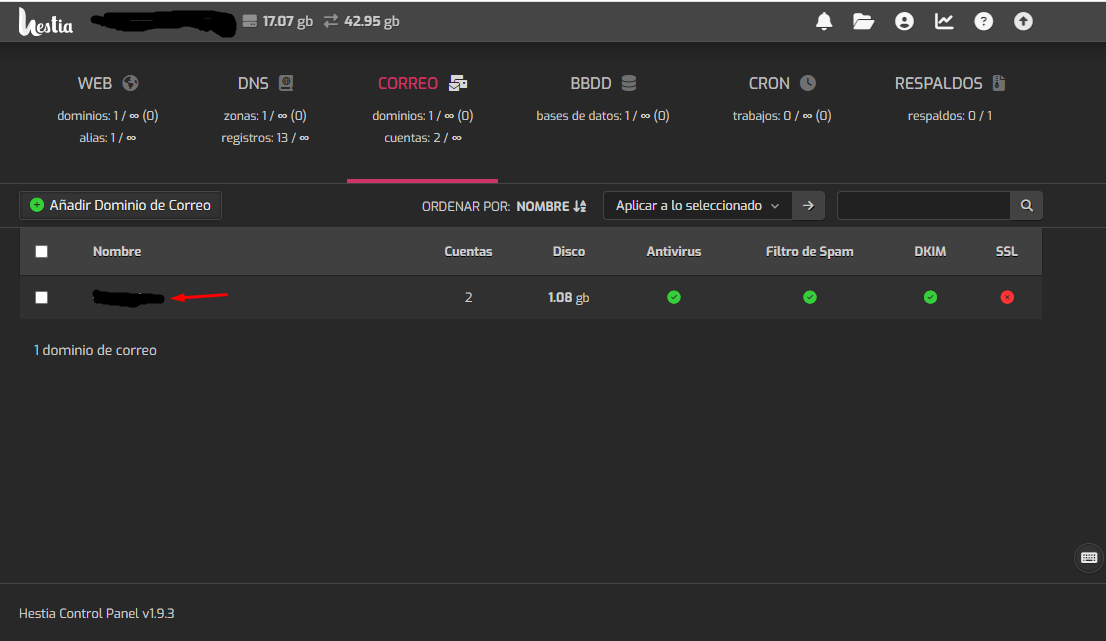Toggle the select-all checkbox in header
Screen dimensions: 1106x641
(x=41, y=252)
